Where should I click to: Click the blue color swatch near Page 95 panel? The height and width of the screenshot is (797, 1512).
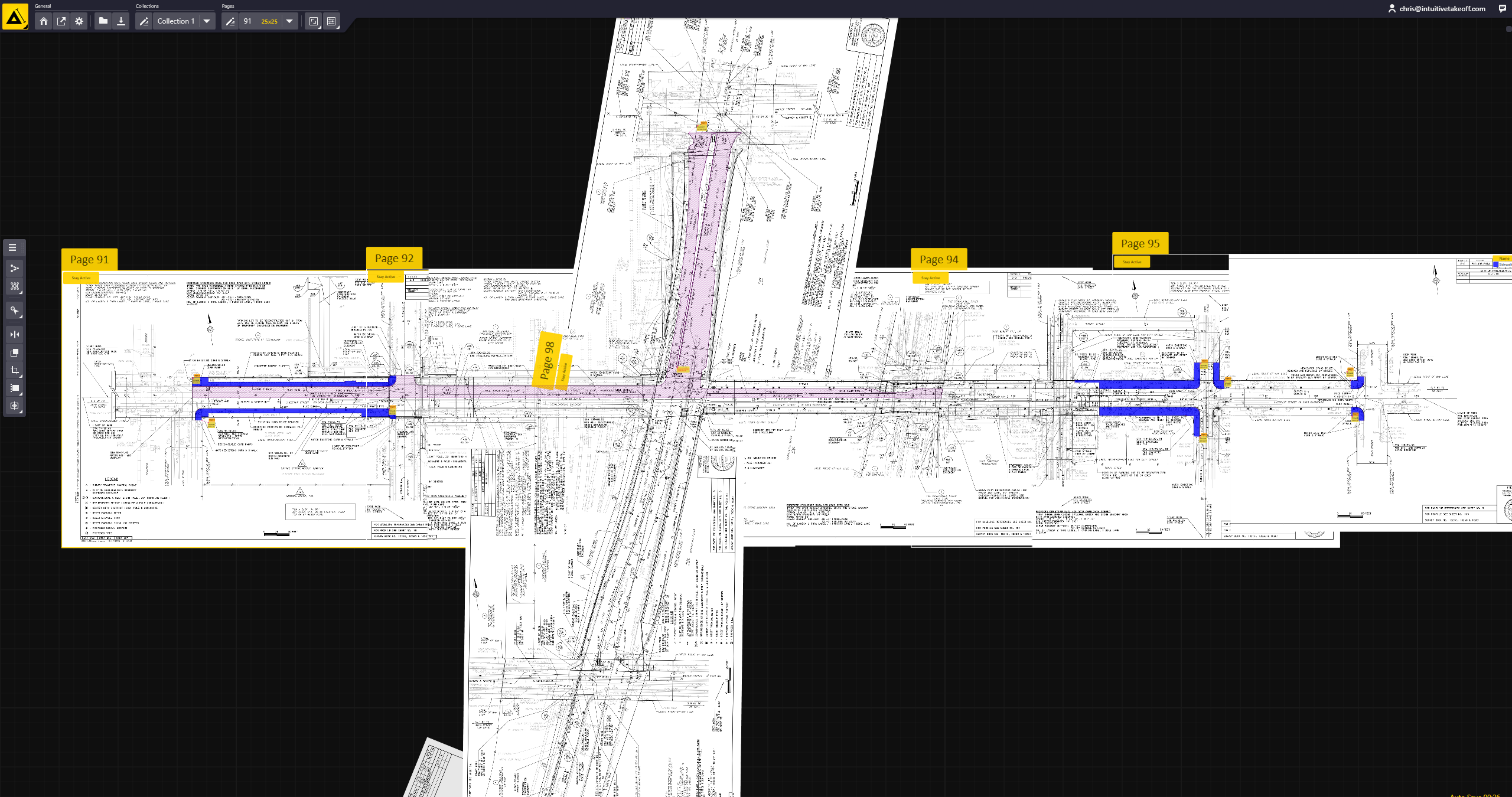[1496, 264]
